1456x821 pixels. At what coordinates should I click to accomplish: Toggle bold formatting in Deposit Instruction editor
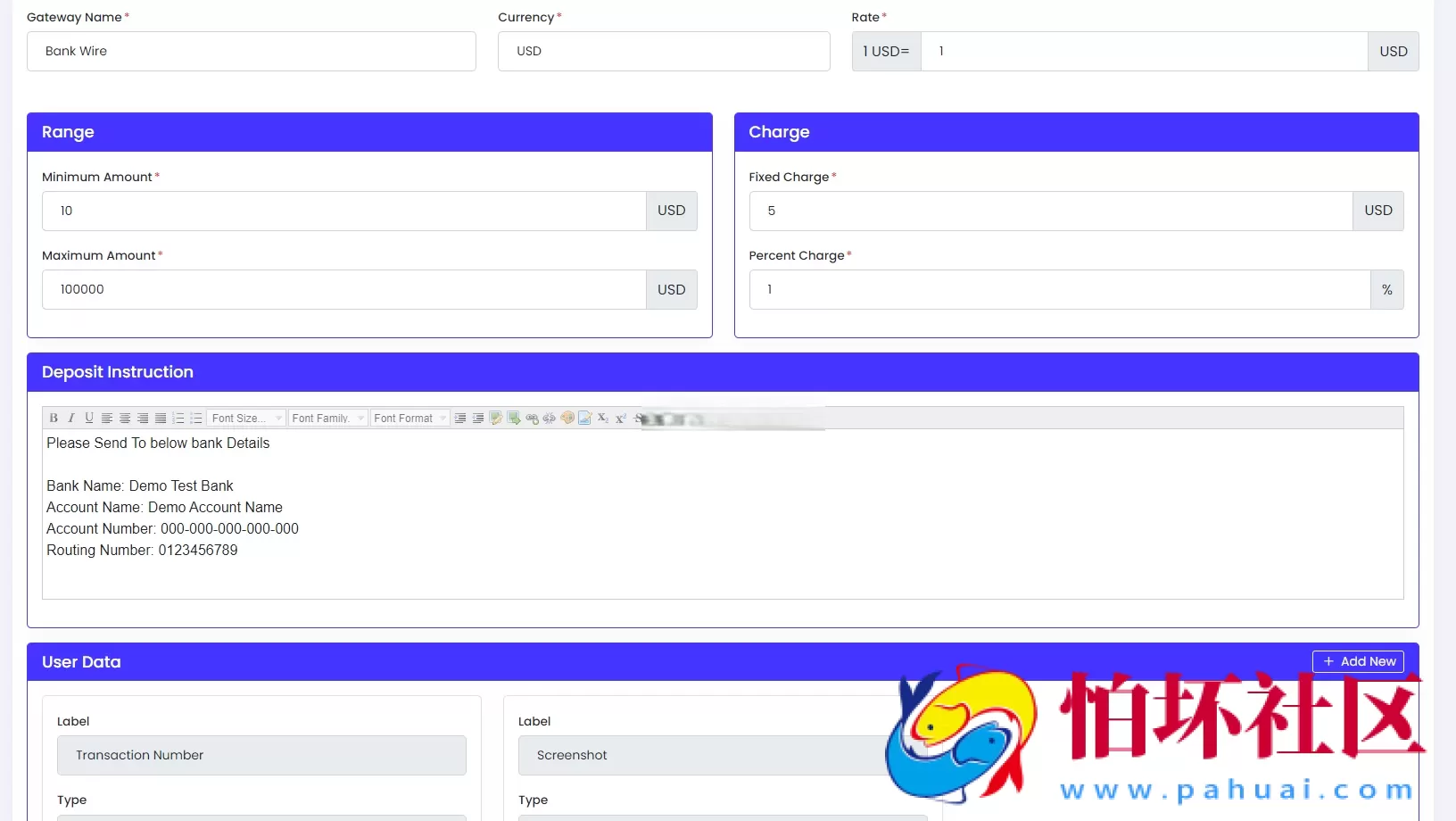click(54, 418)
